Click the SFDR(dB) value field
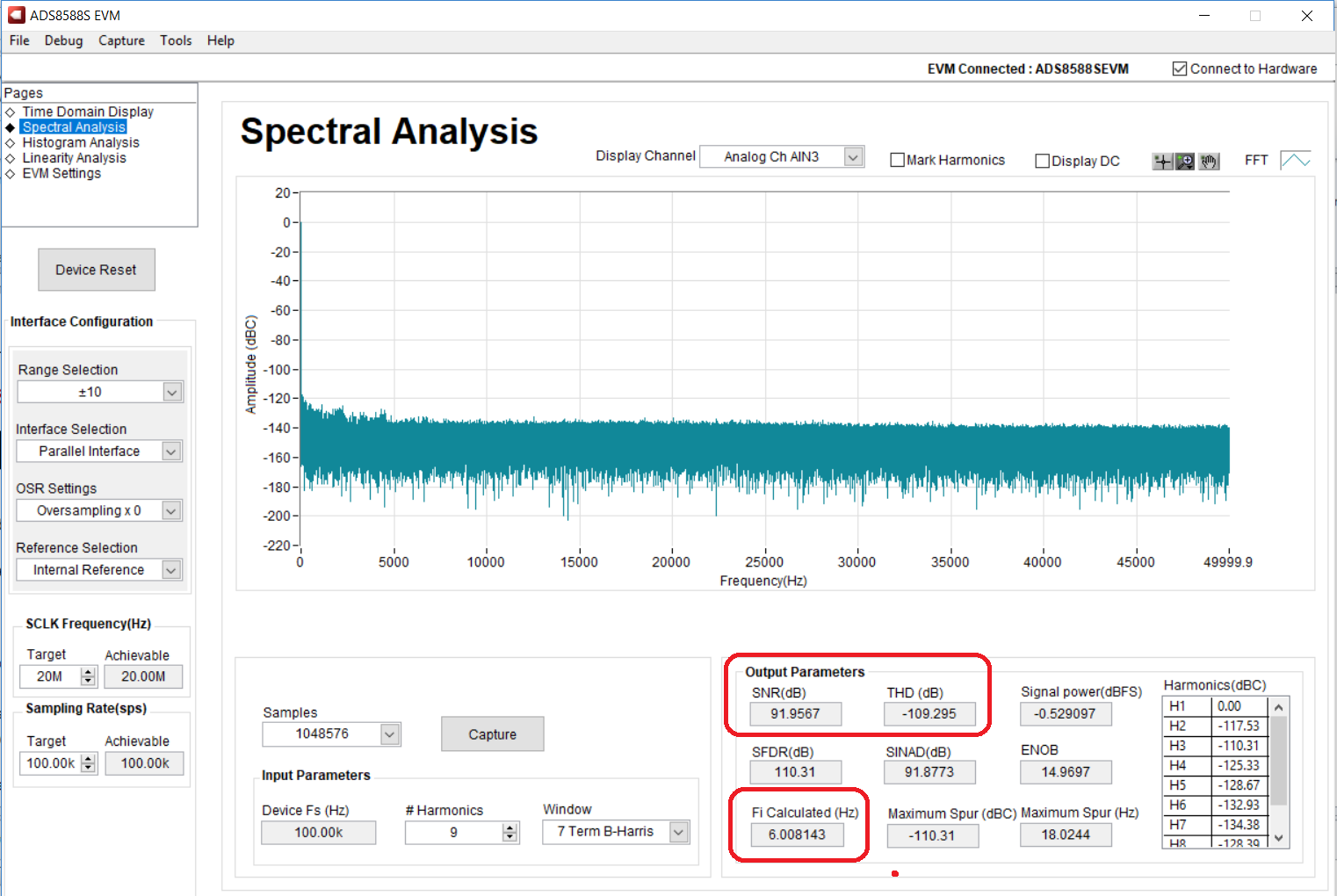 [795, 772]
